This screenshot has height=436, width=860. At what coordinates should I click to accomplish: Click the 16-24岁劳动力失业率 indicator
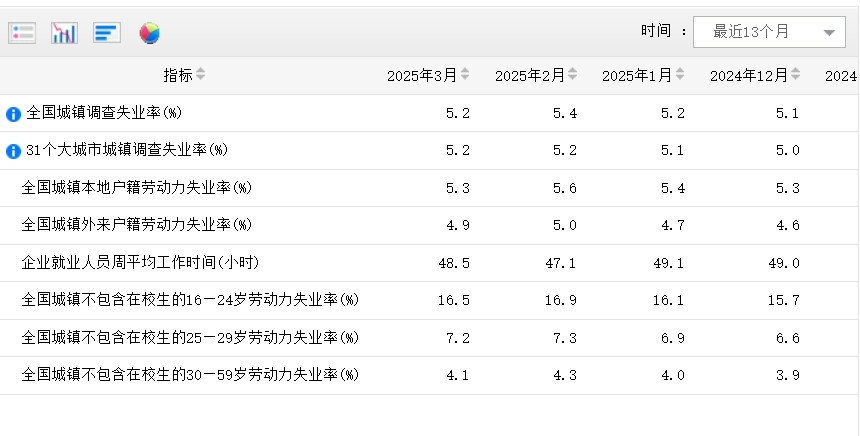point(190,300)
